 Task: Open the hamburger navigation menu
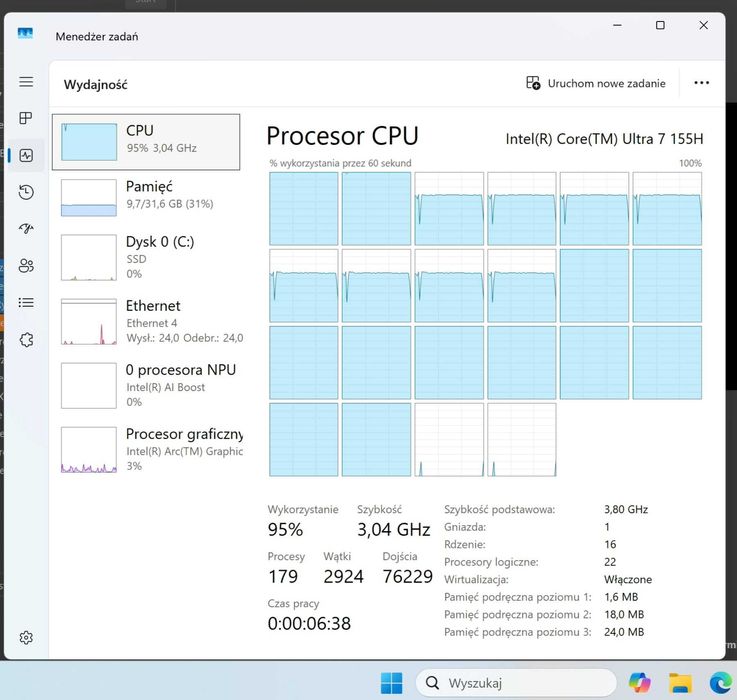pos(26,82)
